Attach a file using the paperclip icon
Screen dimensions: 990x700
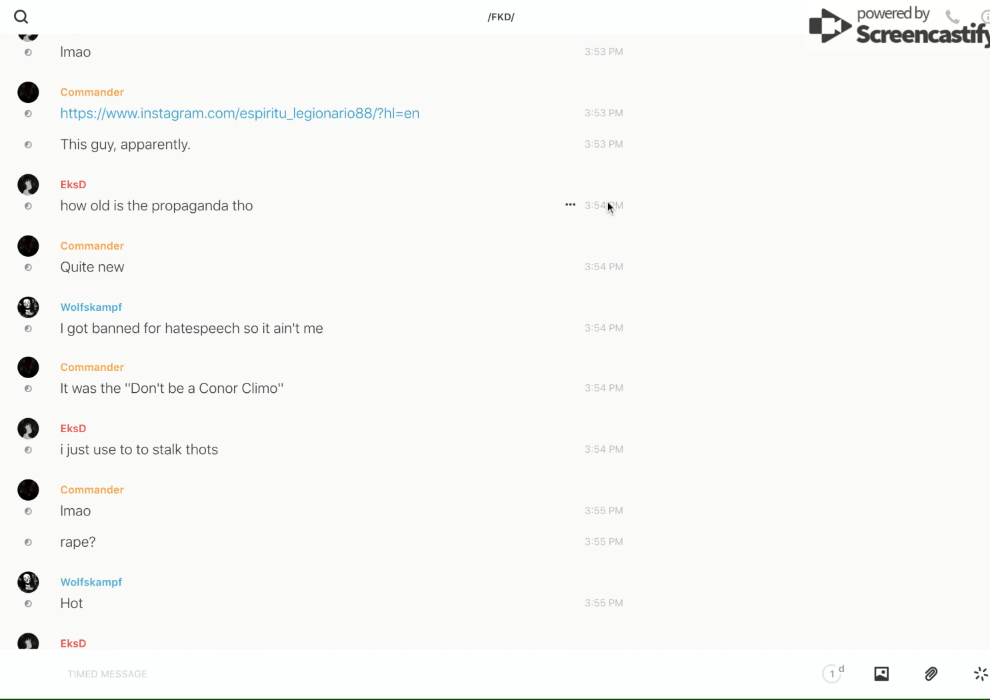point(931,674)
